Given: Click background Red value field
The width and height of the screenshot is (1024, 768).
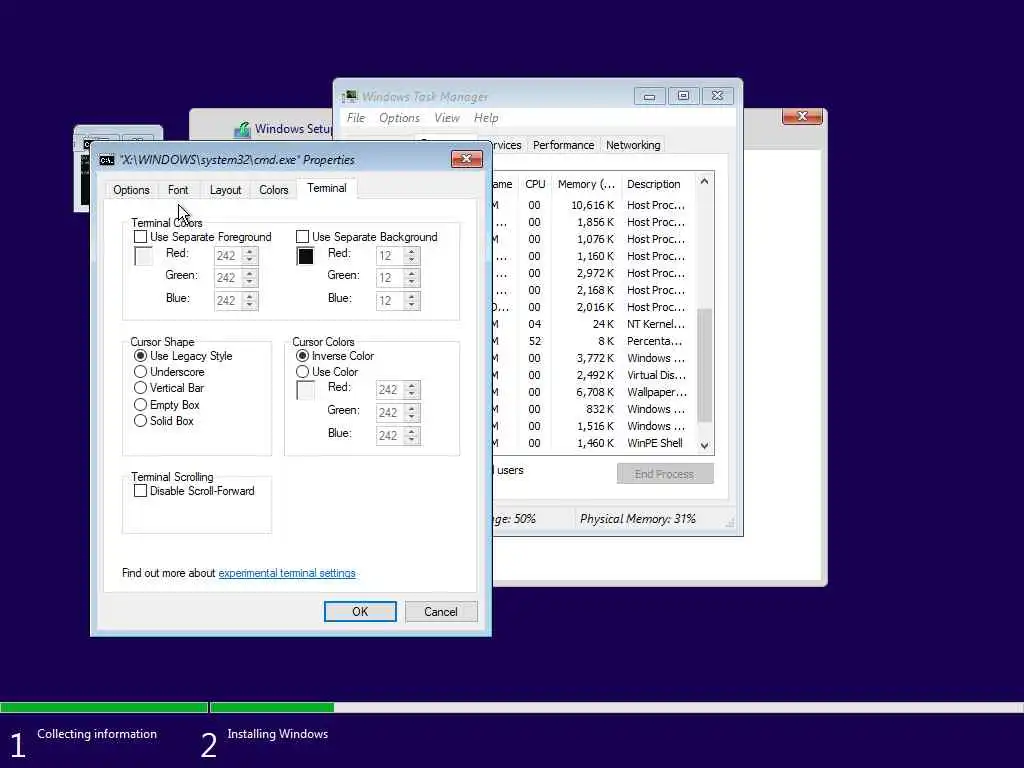Looking at the screenshot, I should (390, 255).
